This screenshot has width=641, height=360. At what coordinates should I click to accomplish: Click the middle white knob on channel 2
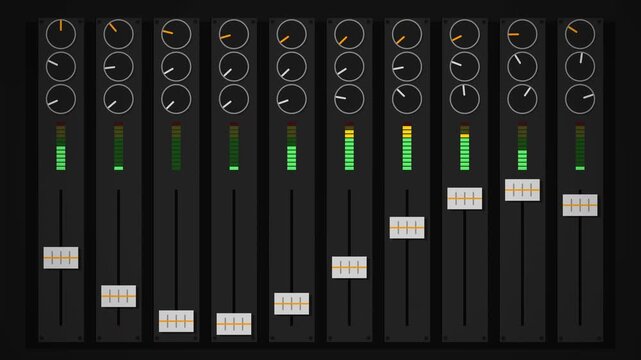(119, 67)
